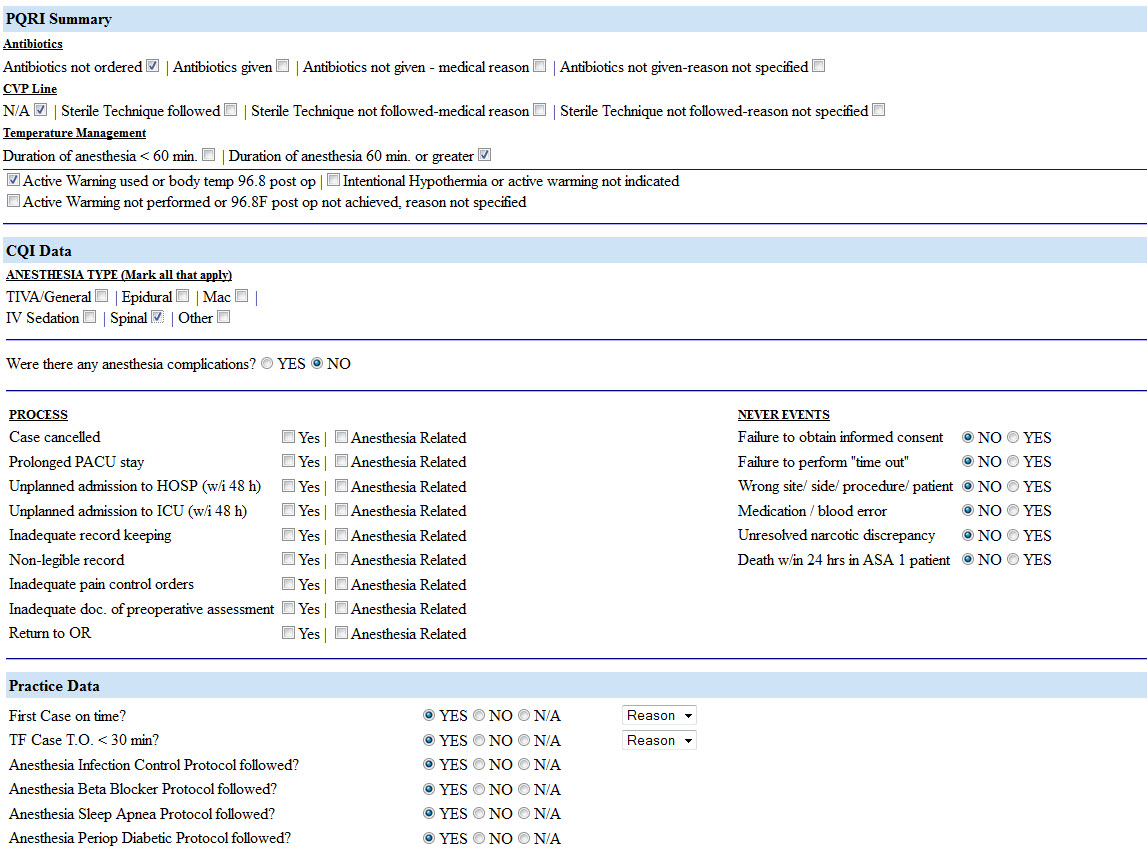Check Yes for Inadequate record keeping
1147x858 pixels.
coord(288,535)
